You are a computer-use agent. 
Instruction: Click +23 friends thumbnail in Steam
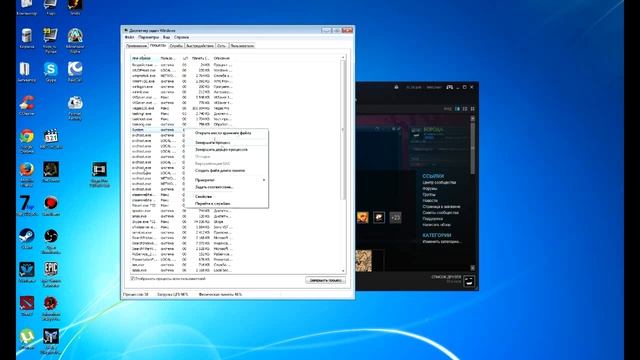(395, 218)
